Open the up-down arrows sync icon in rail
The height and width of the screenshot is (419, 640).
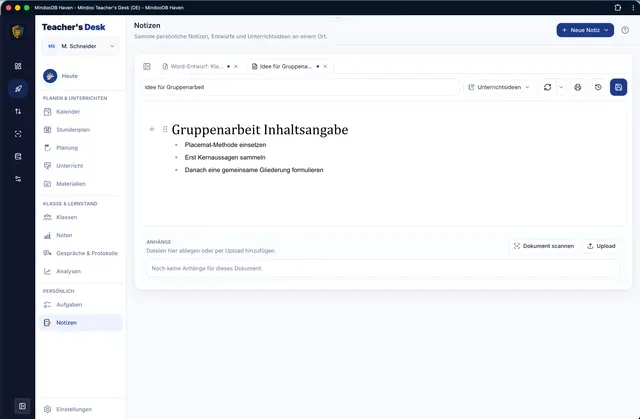click(18, 111)
